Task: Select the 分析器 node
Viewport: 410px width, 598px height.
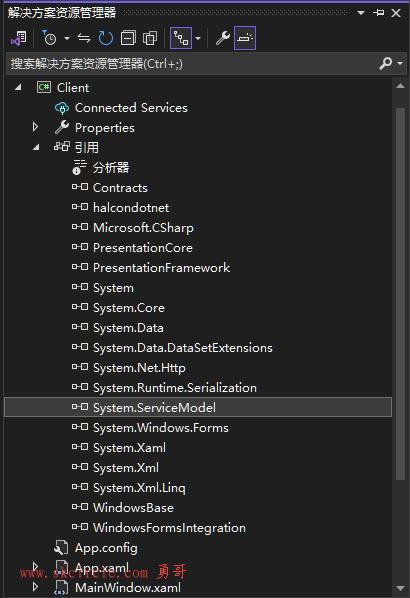Action: click(111, 167)
